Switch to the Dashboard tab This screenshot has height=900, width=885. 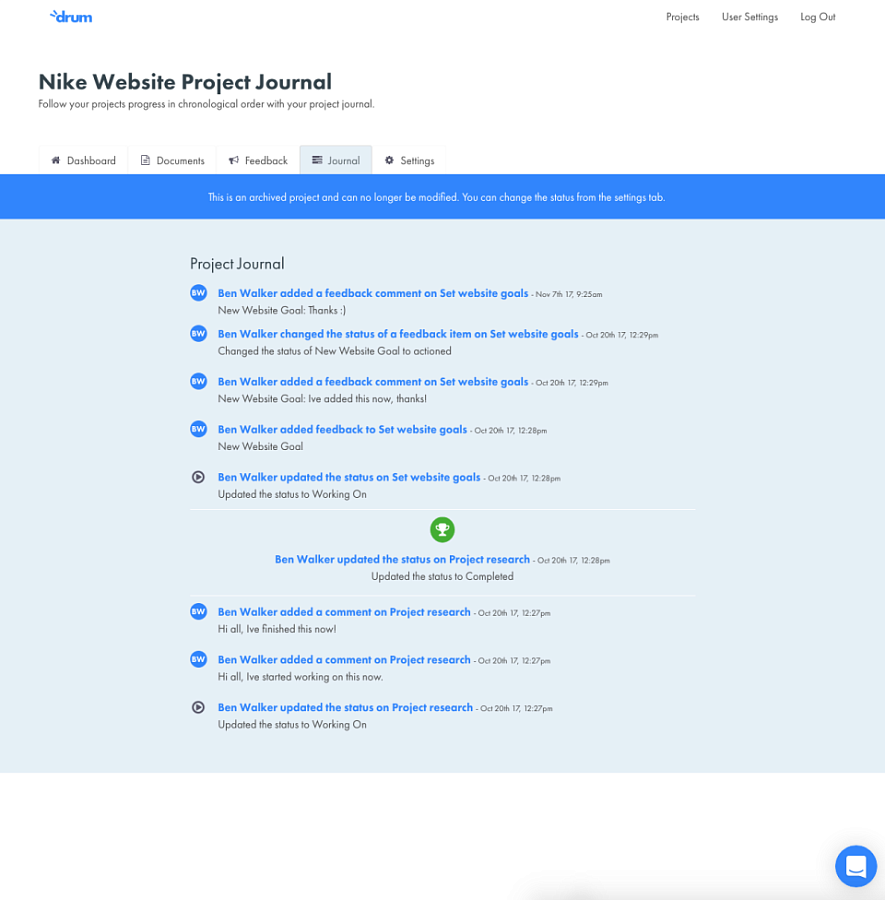coord(83,160)
